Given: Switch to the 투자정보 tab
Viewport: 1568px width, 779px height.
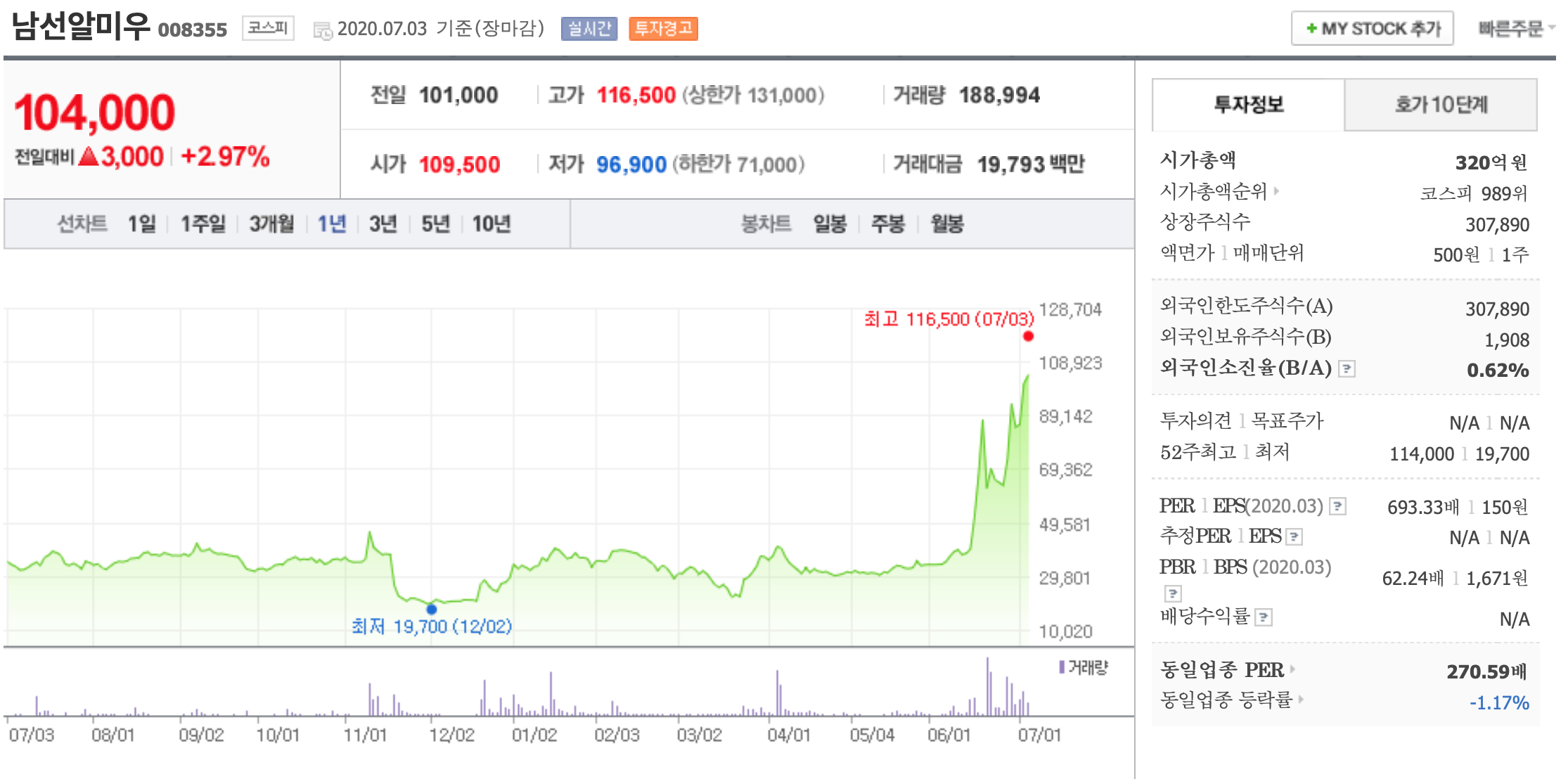Looking at the screenshot, I should pyautogui.click(x=1248, y=105).
